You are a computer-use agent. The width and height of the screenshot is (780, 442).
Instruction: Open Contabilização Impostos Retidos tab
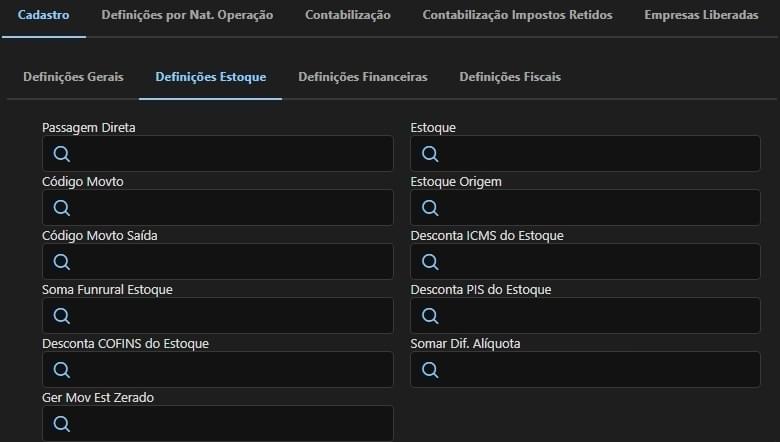click(517, 16)
